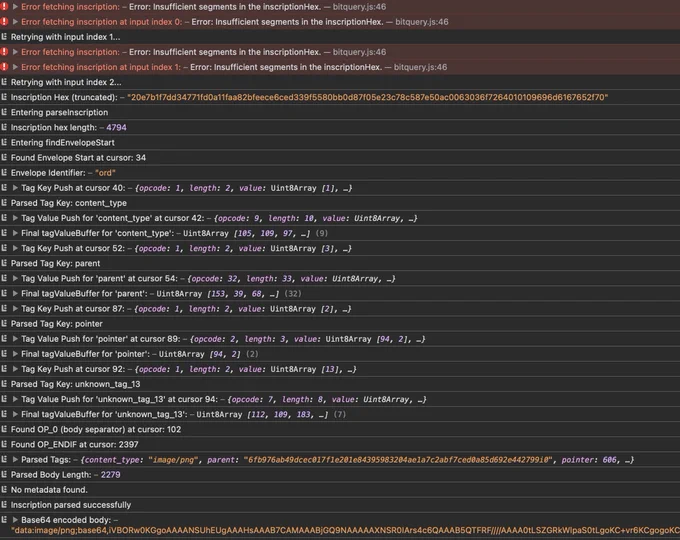Click log icon beside 'Found OP_0 (body separator)'
This screenshot has height=540, width=680.
4,429
